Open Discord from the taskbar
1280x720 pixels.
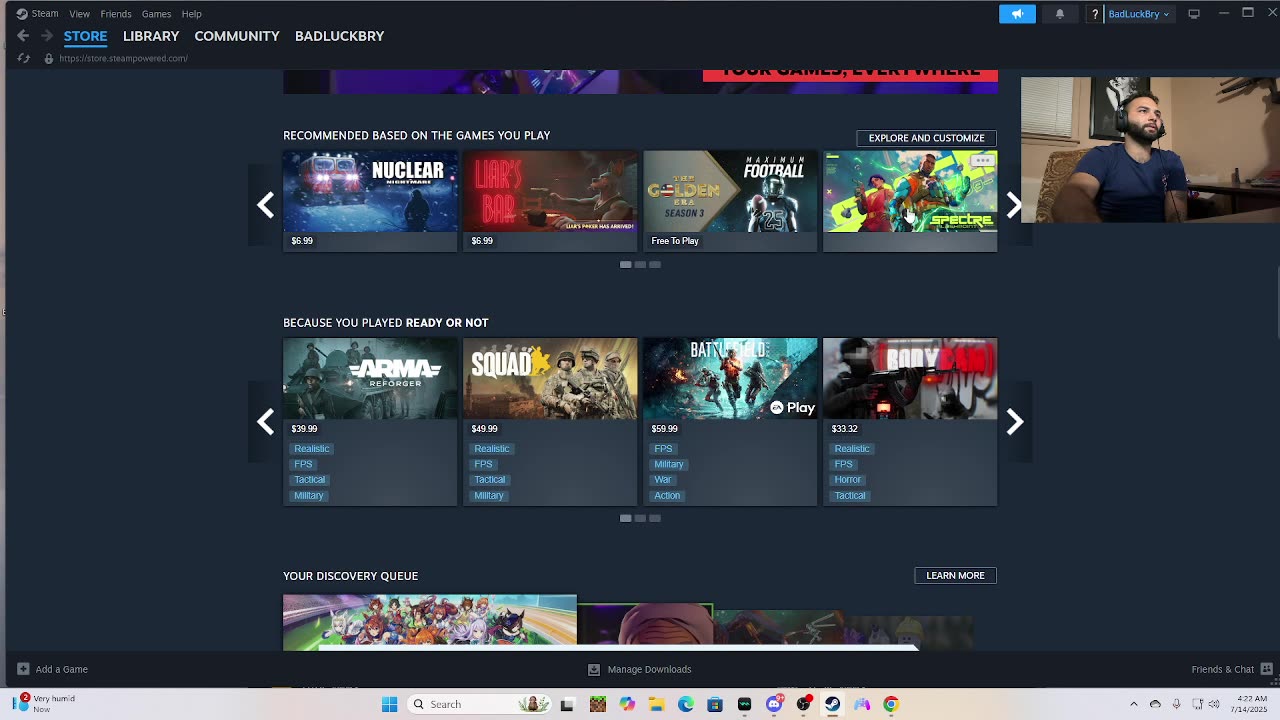774,704
